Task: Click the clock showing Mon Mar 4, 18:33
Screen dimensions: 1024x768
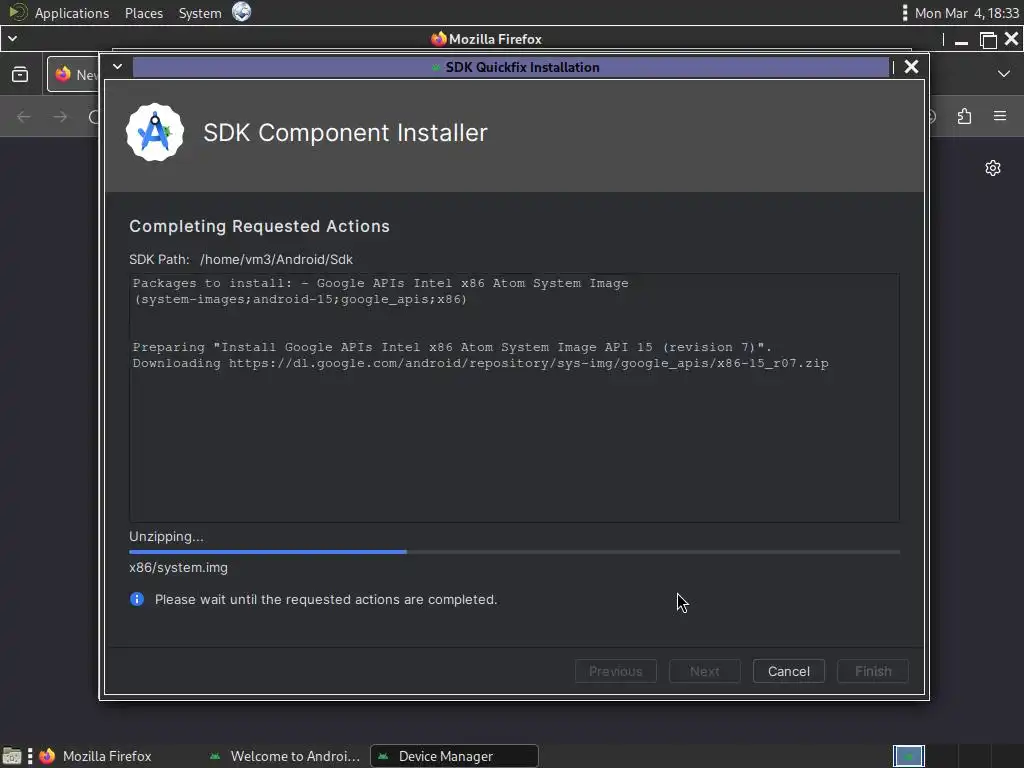Action: [x=967, y=13]
